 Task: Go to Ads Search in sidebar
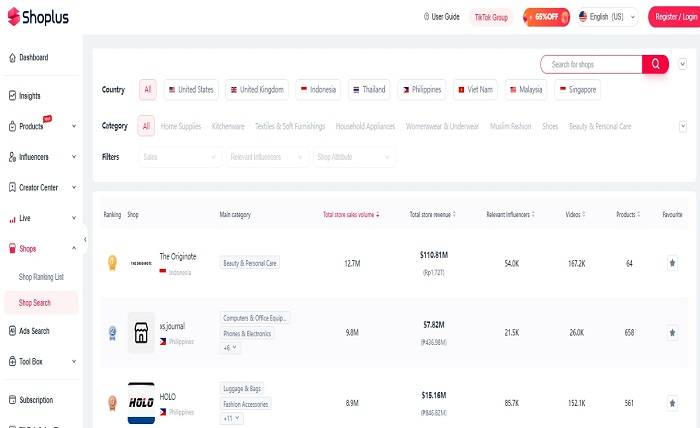pos(34,331)
